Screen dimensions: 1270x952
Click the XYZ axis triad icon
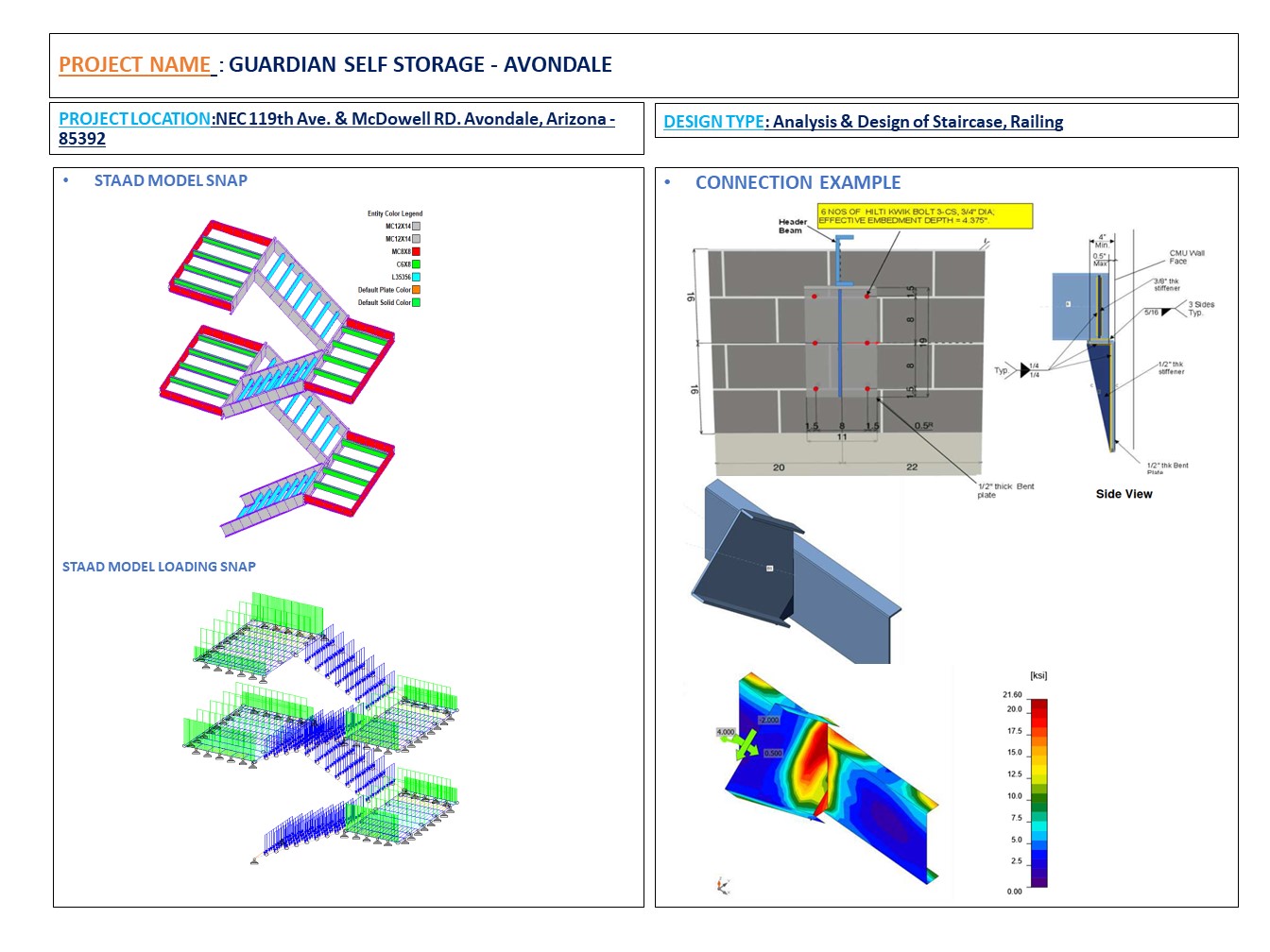(x=723, y=885)
